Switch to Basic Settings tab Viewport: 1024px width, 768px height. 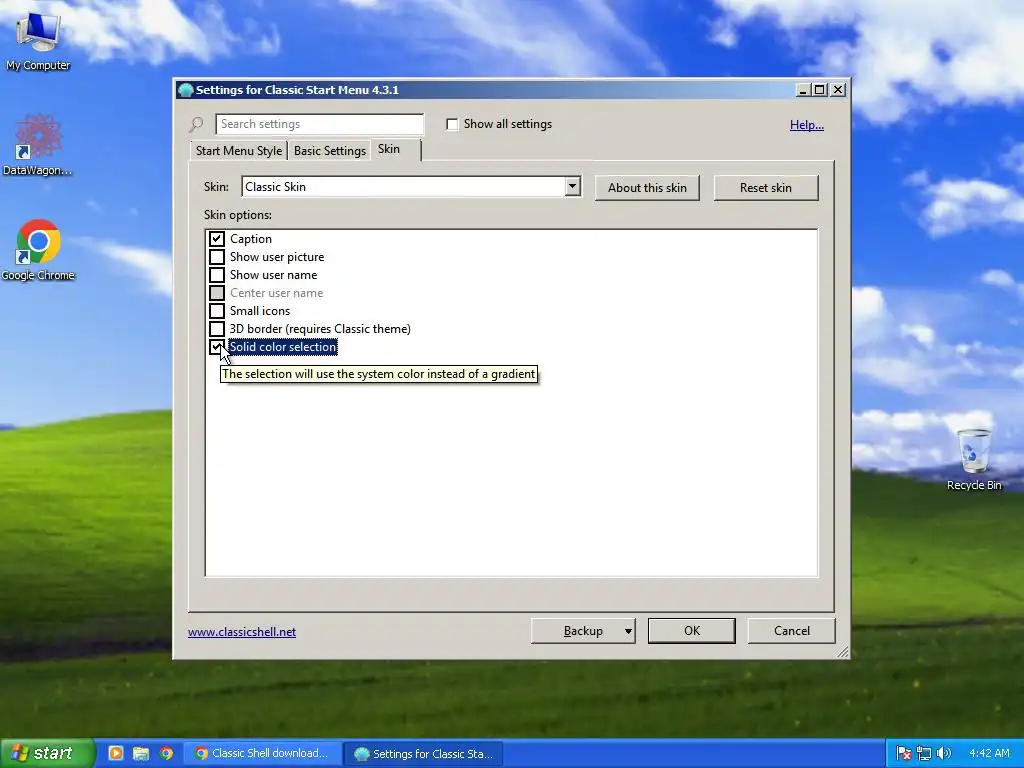pos(330,151)
